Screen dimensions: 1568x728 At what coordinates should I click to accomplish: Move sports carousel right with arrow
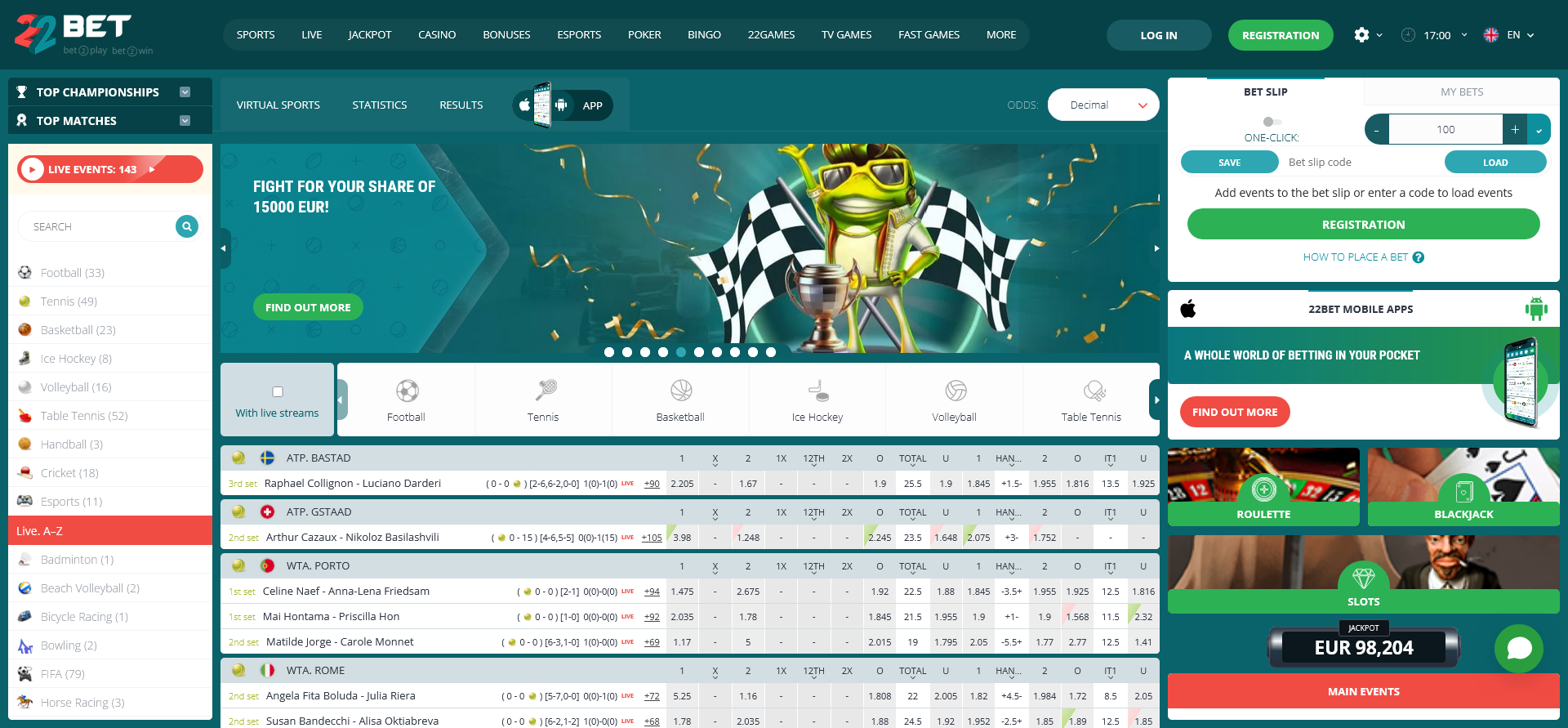(1155, 400)
